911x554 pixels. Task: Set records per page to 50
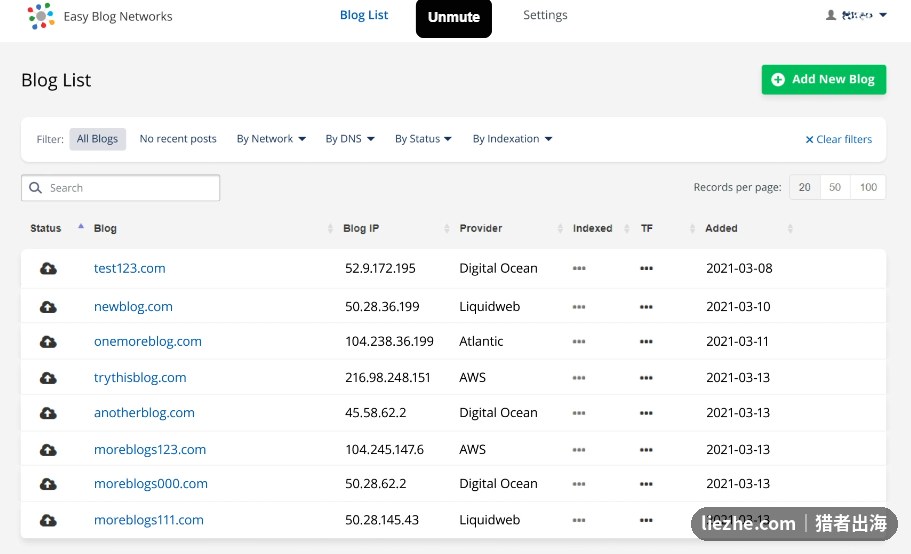click(x=835, y=187)
